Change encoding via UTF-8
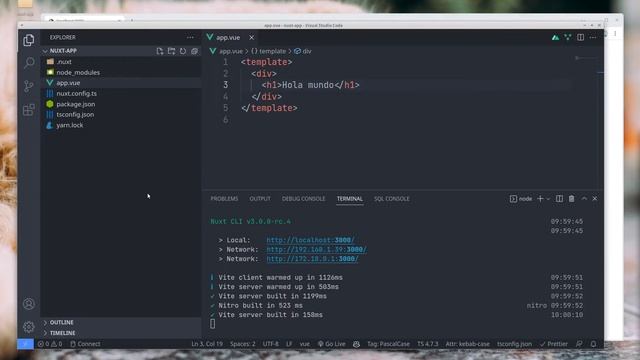This screenshot has height=360, width=640. (270, 344)
